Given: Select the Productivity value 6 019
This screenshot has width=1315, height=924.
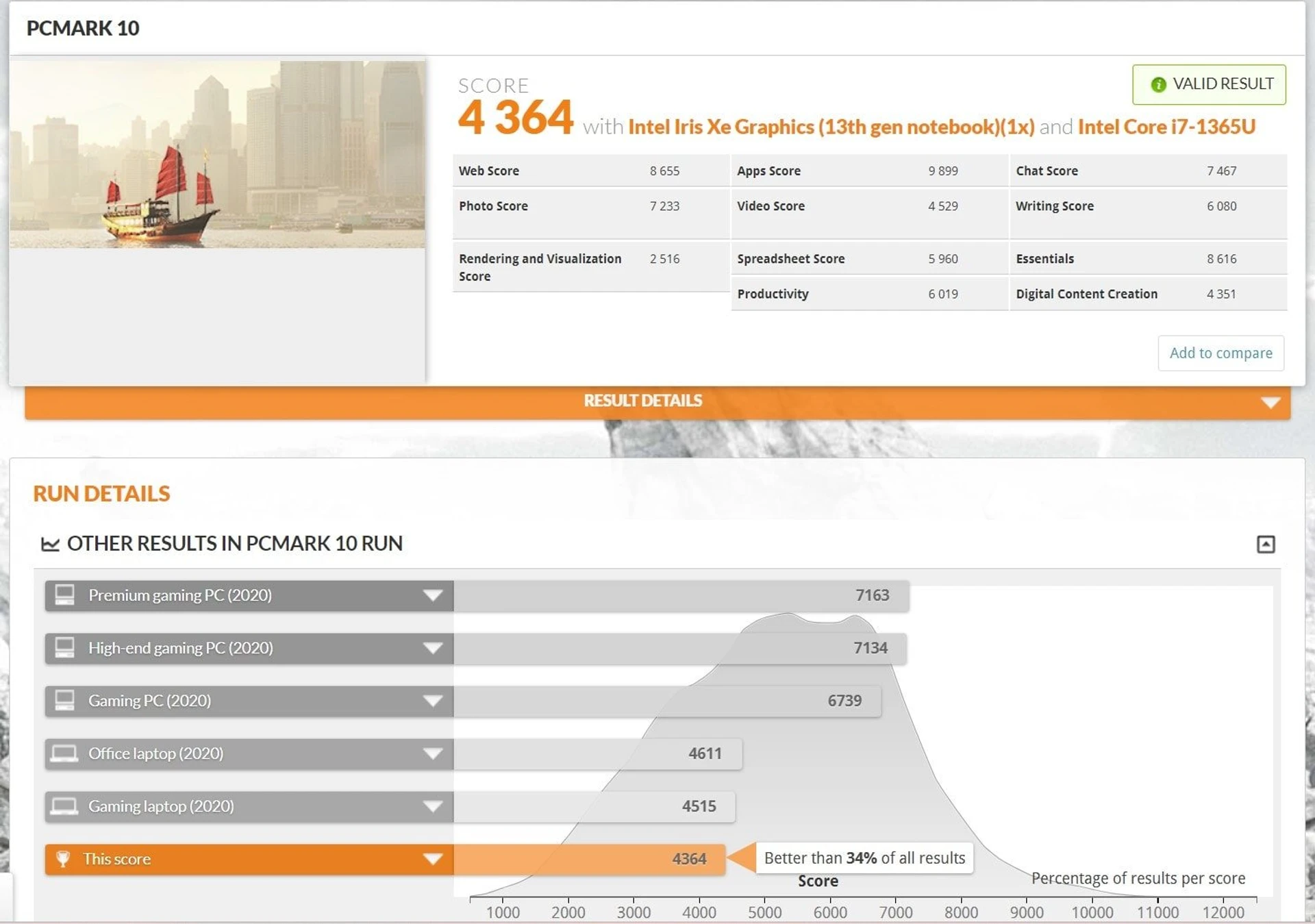Looking at the screenshot, I should pyautogui.click(x=943, y=294).
